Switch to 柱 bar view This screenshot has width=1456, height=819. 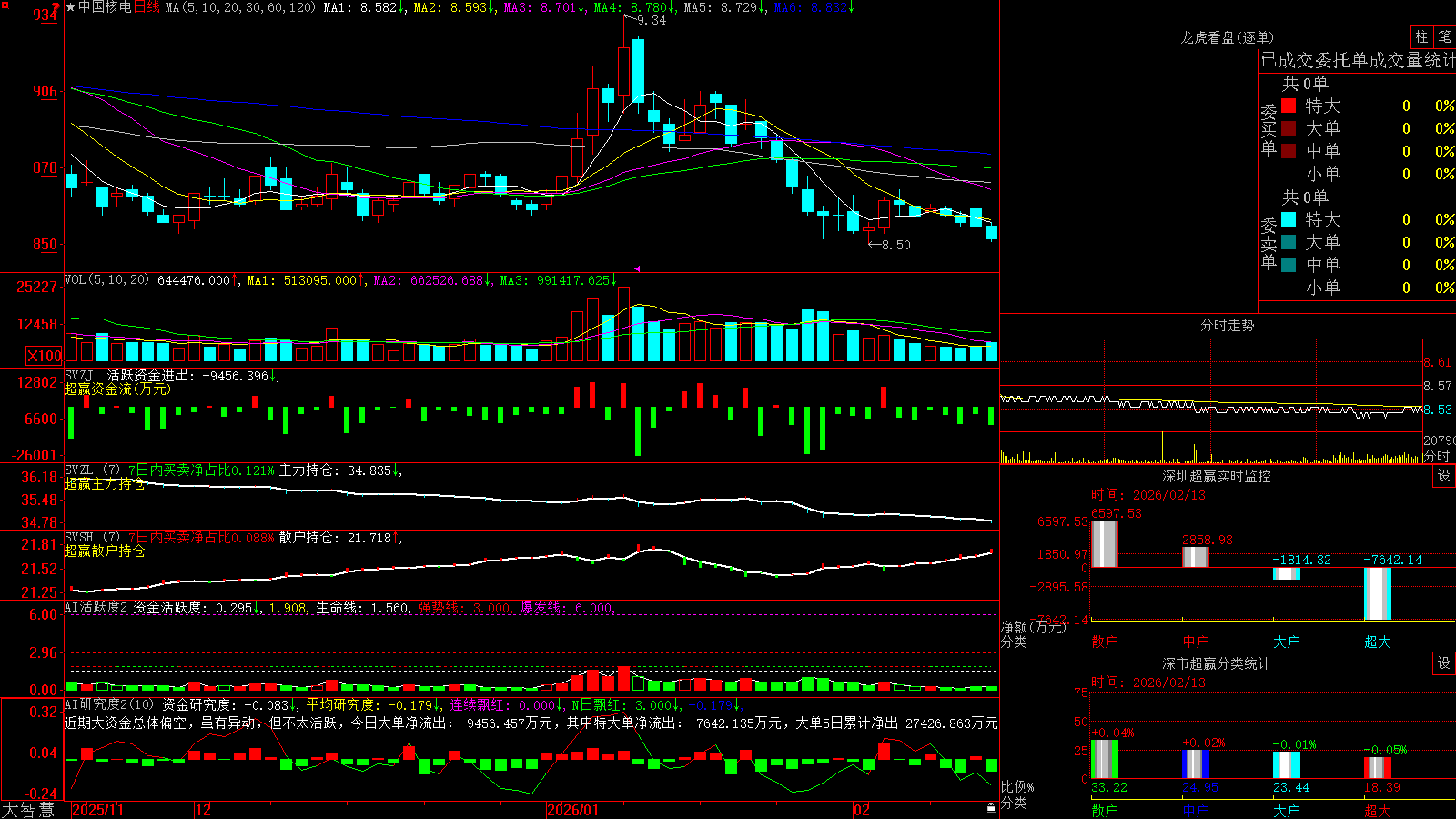click(x=1421, y=36)
